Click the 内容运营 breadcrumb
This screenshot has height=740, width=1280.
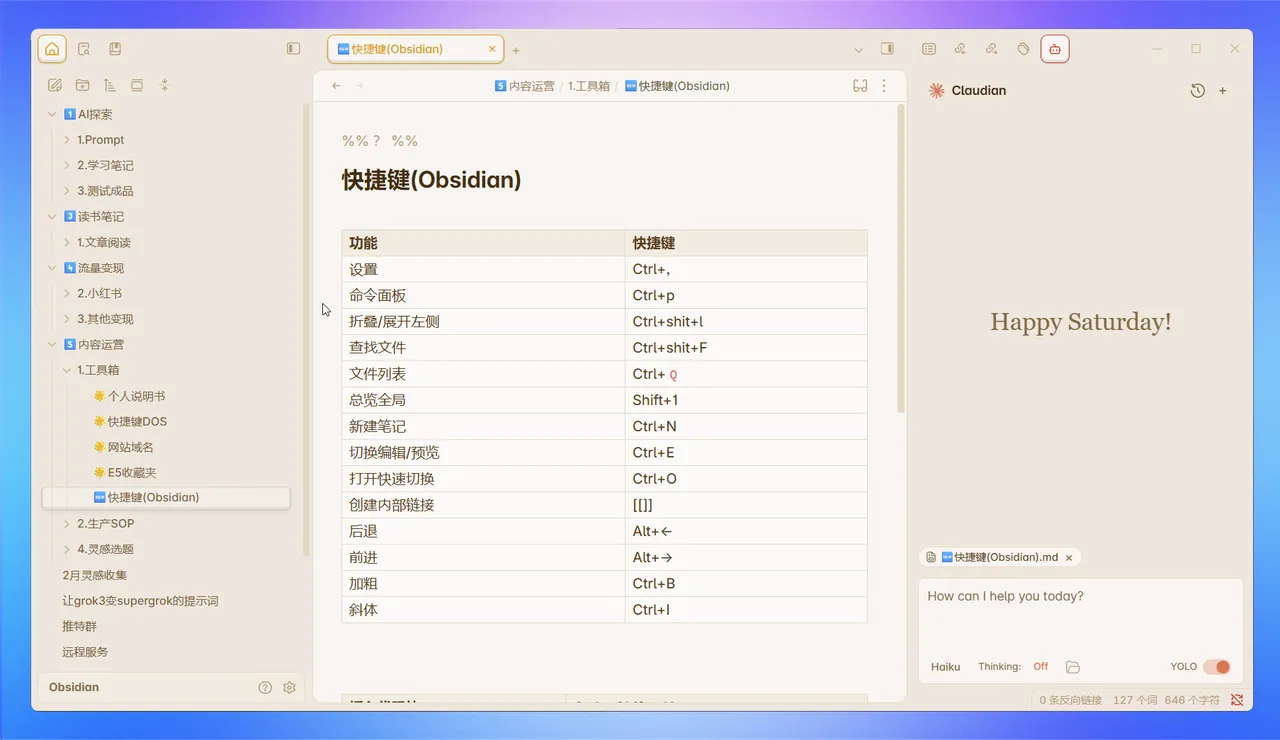(x=524, y=86)
